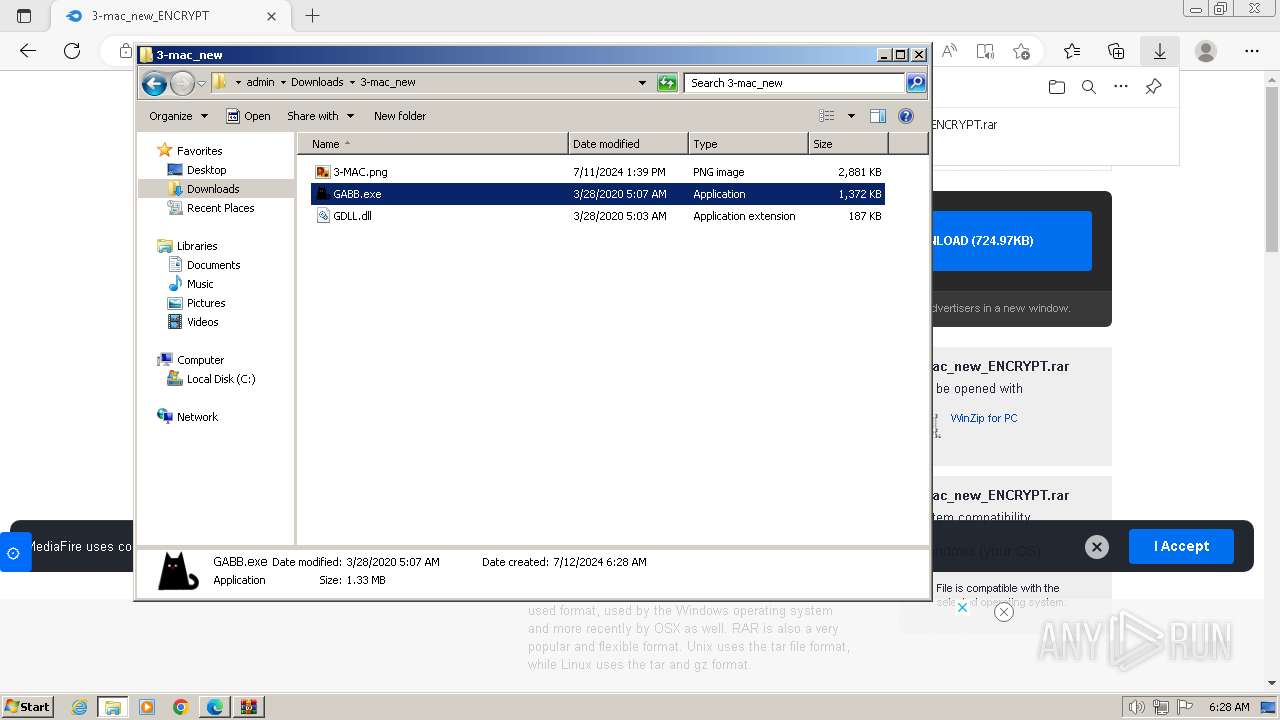Open the Music library

[200, 284]
